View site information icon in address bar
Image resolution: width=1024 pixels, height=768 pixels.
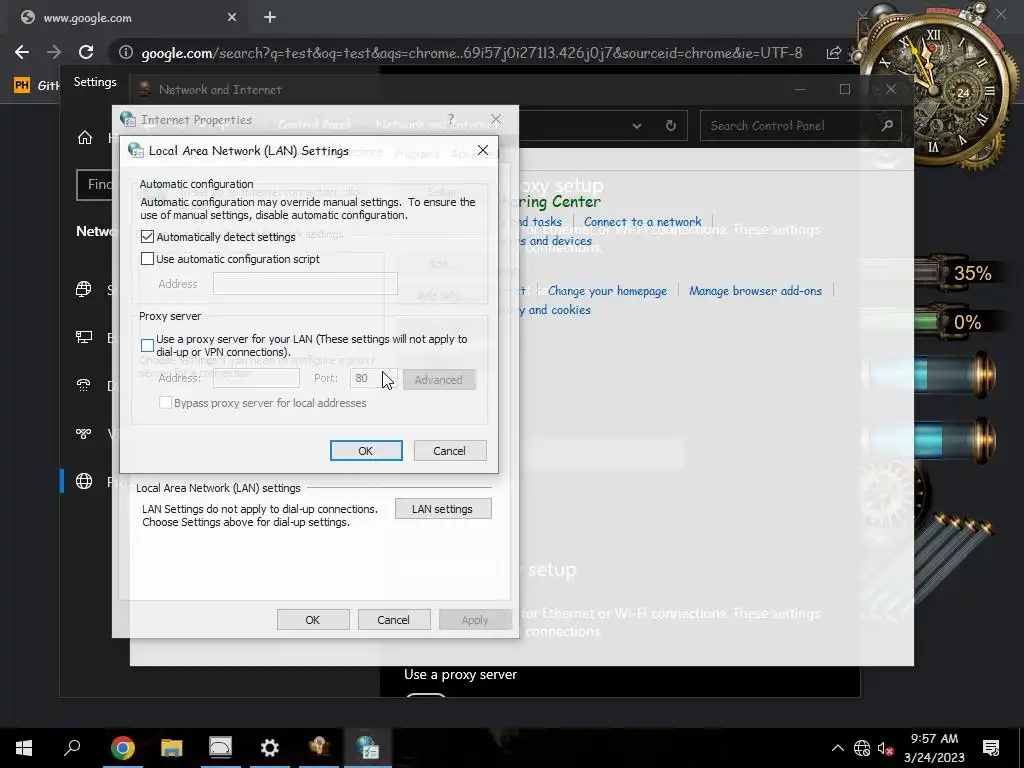[x=125, y=52]
